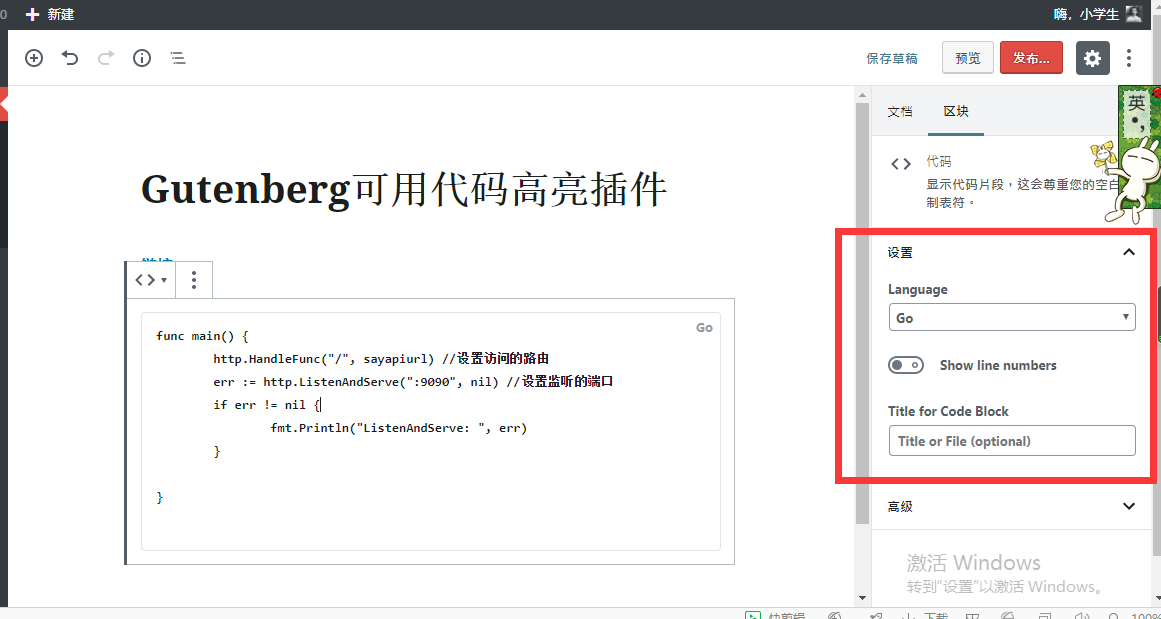
Task: Click the 保存草稿 link
Action: coord(892,58)
